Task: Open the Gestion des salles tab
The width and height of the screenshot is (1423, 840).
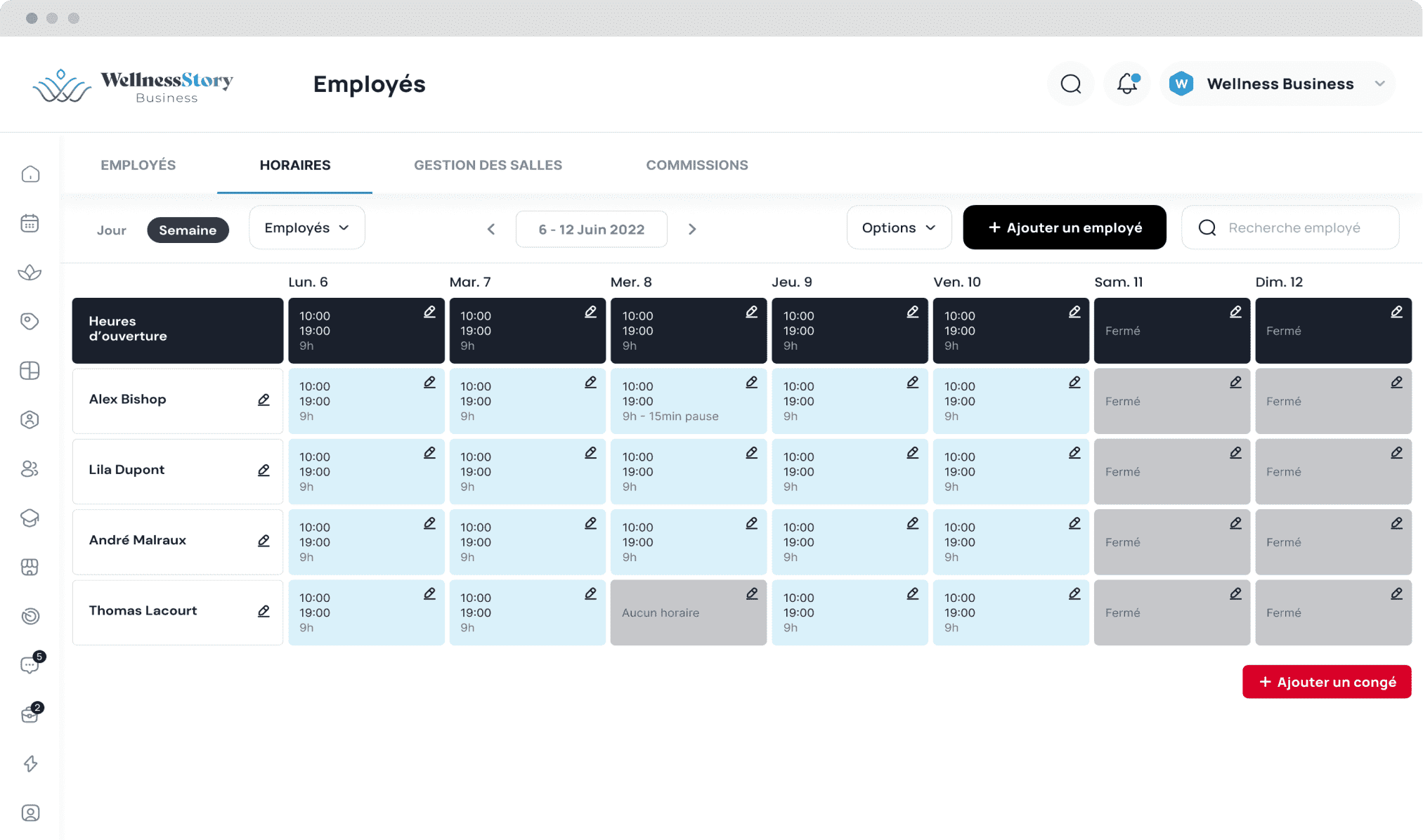Action: click(x=488, y=165)
